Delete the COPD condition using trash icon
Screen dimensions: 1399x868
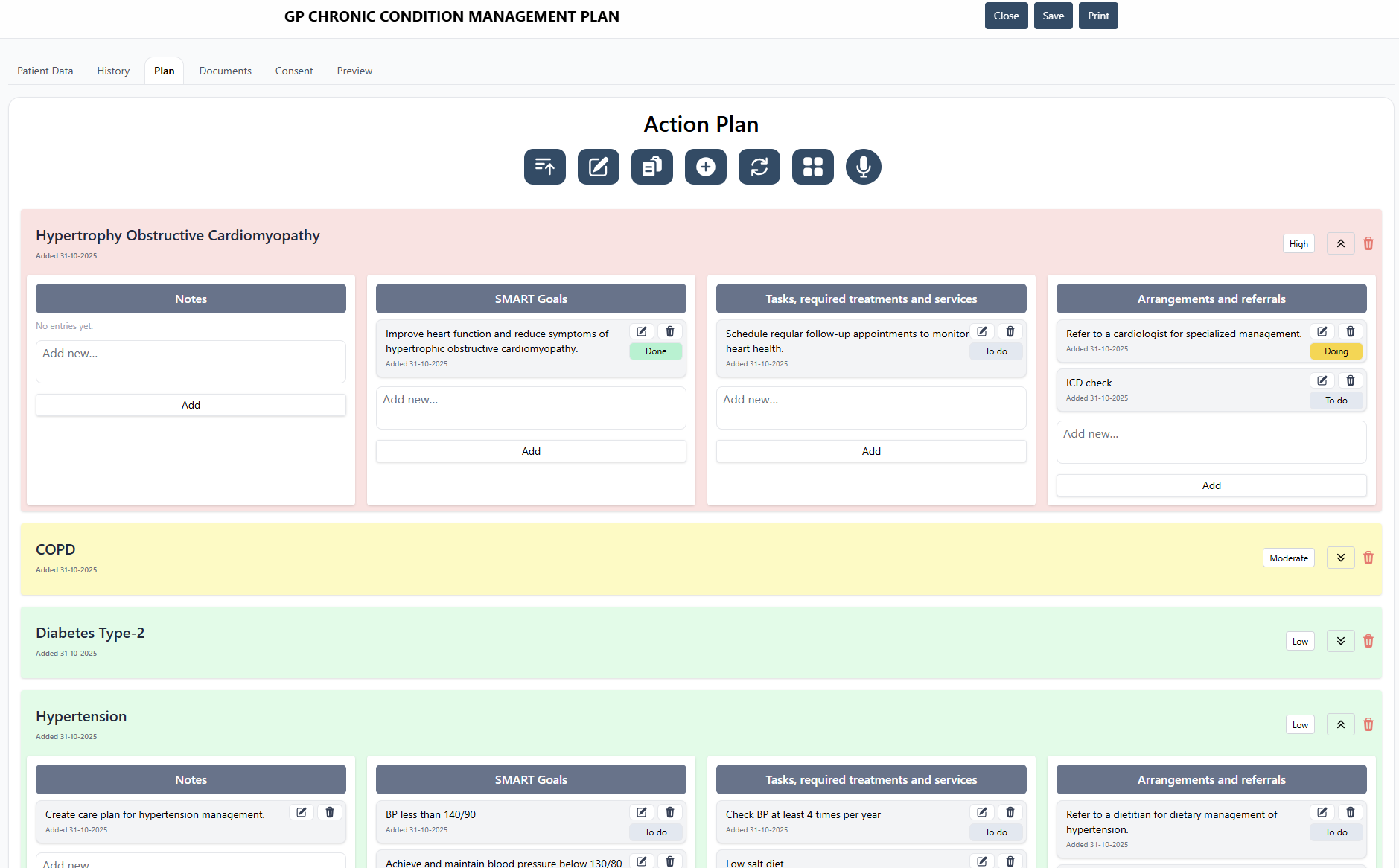click(x=1368, y=557)
